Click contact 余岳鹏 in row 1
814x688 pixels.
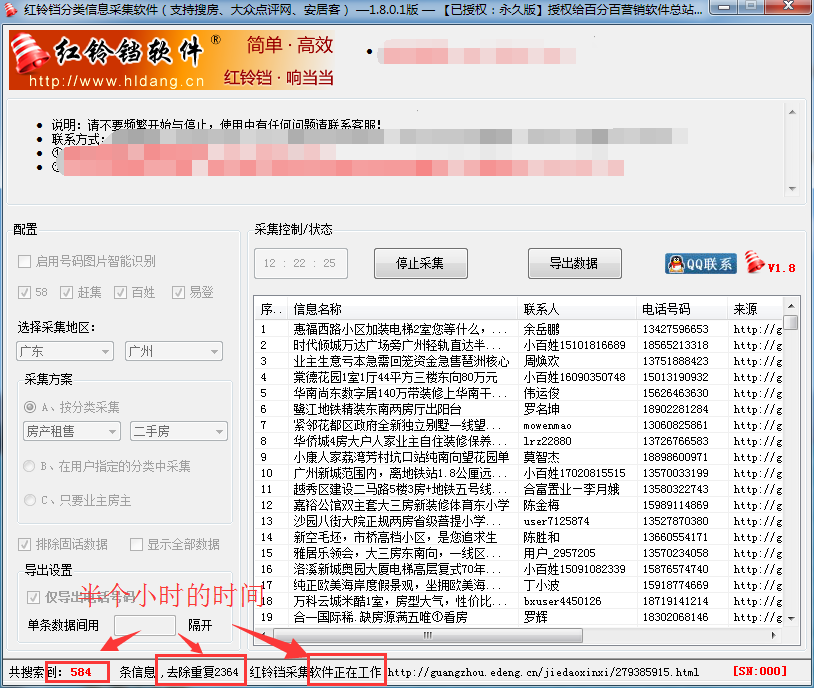tap(541, 329)
